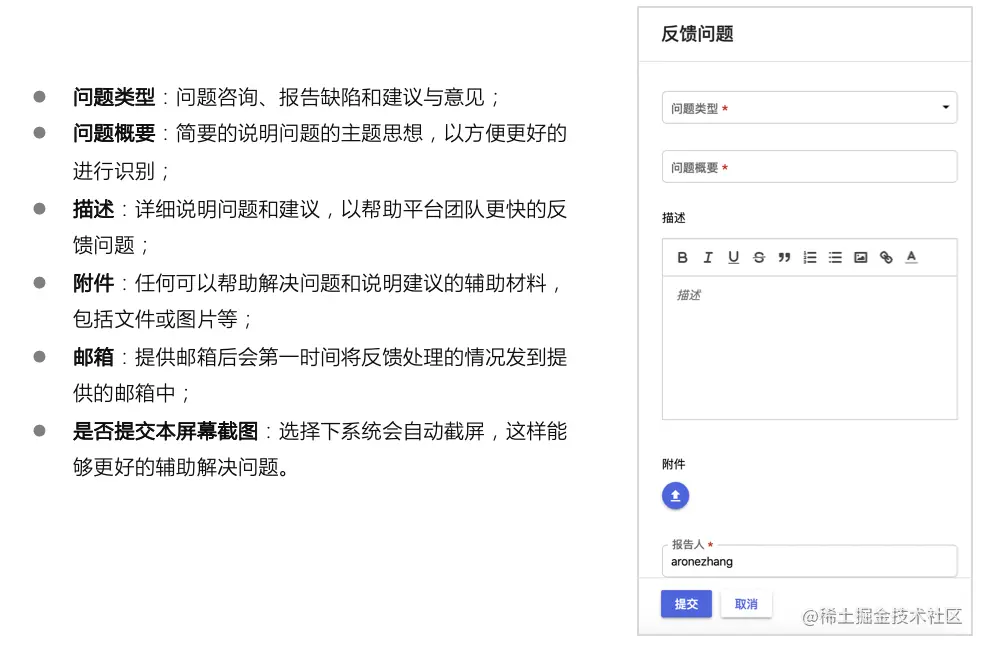Insert a numbered list

click(810, 258)
